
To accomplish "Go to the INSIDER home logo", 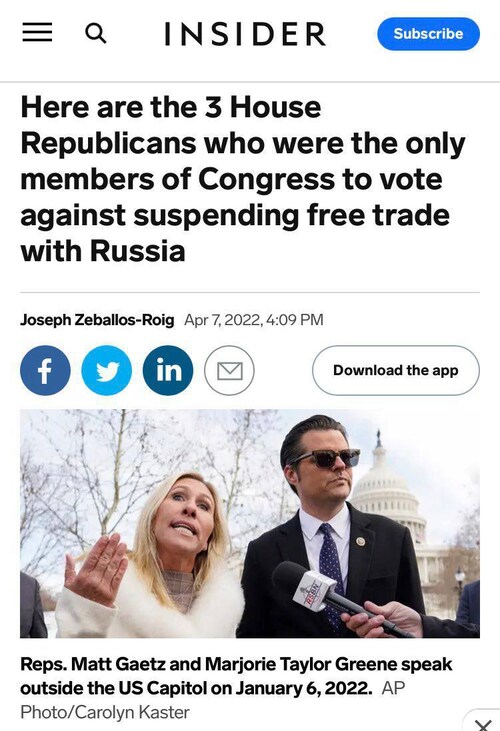I will (246, 34).
